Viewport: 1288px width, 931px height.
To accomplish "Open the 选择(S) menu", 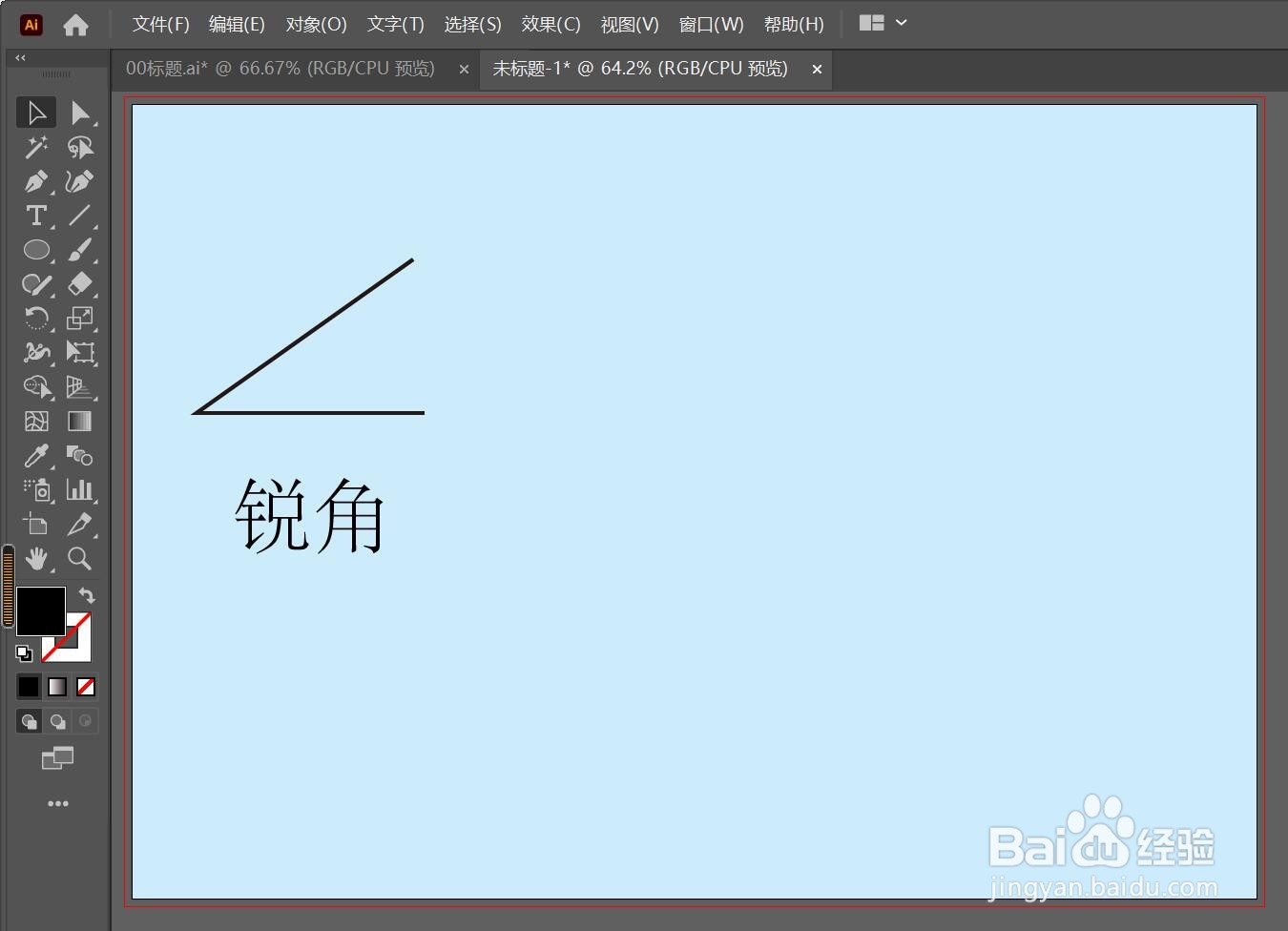I will click(x=472, y=24).
